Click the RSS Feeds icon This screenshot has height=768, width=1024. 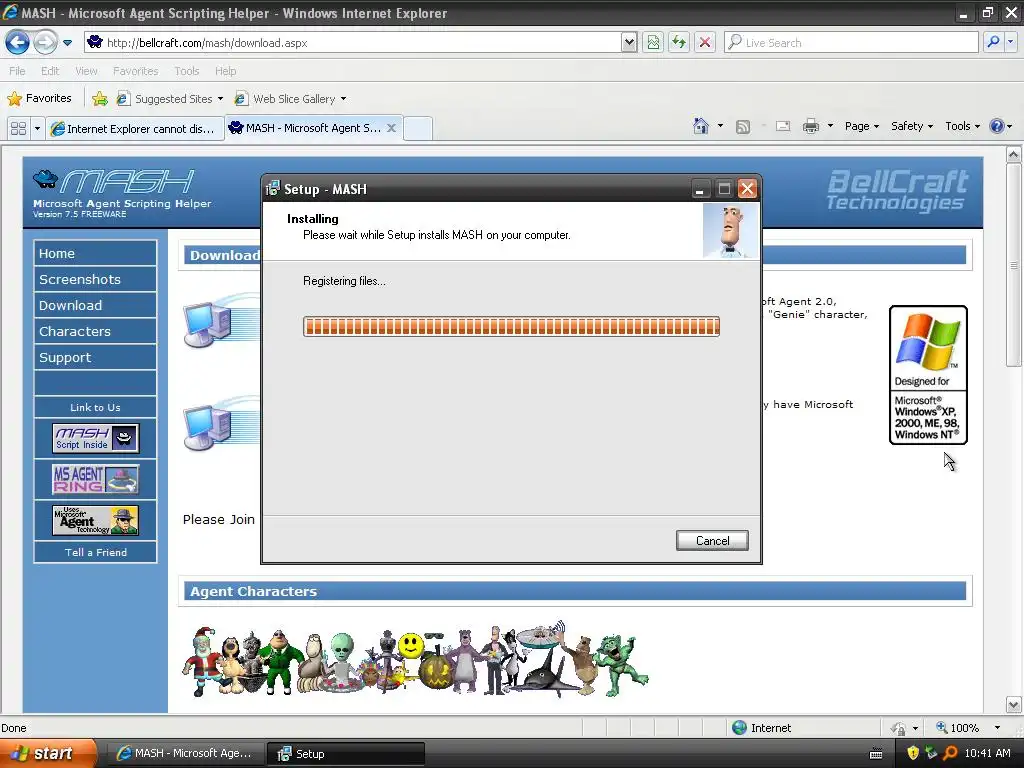click(743, 127)
